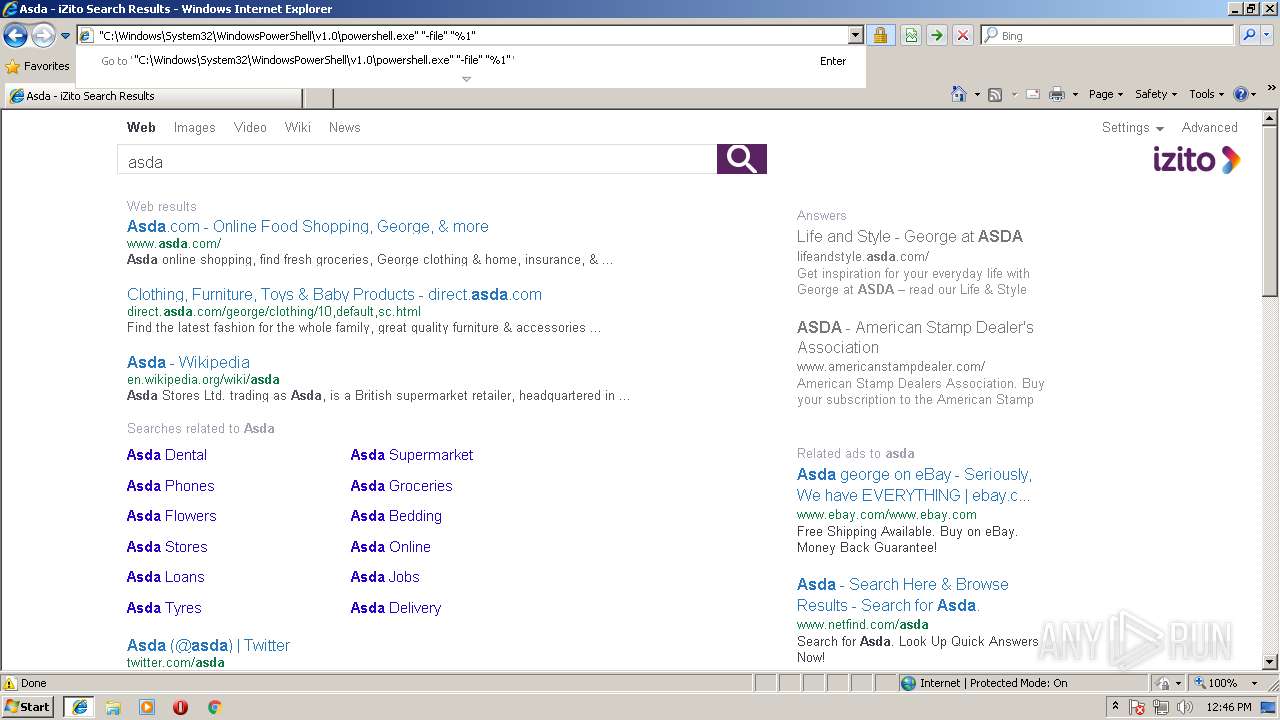Open Windows Explorer folder on taskbar
Image resolution: width=1280 pixels, height=720 pixels.
click(113, 707)
